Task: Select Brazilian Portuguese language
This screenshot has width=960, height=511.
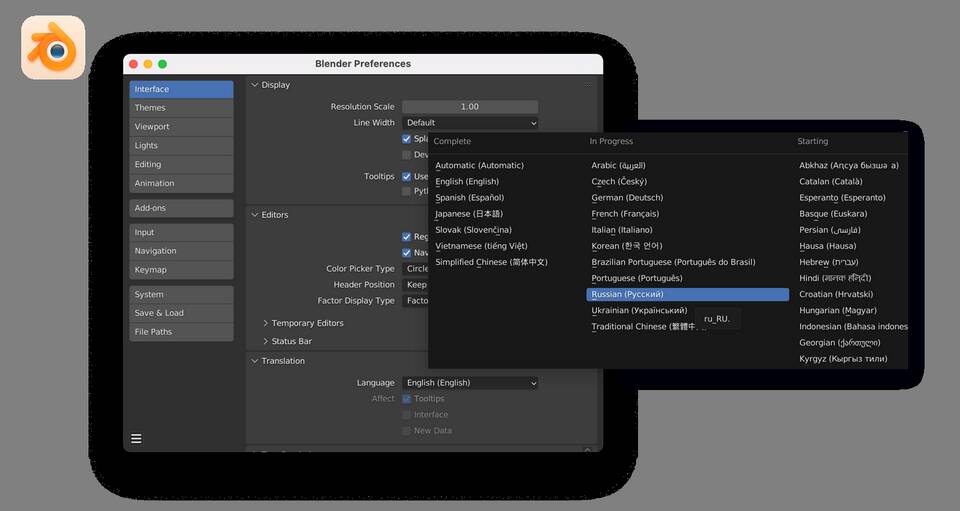Action: [673, 262]
